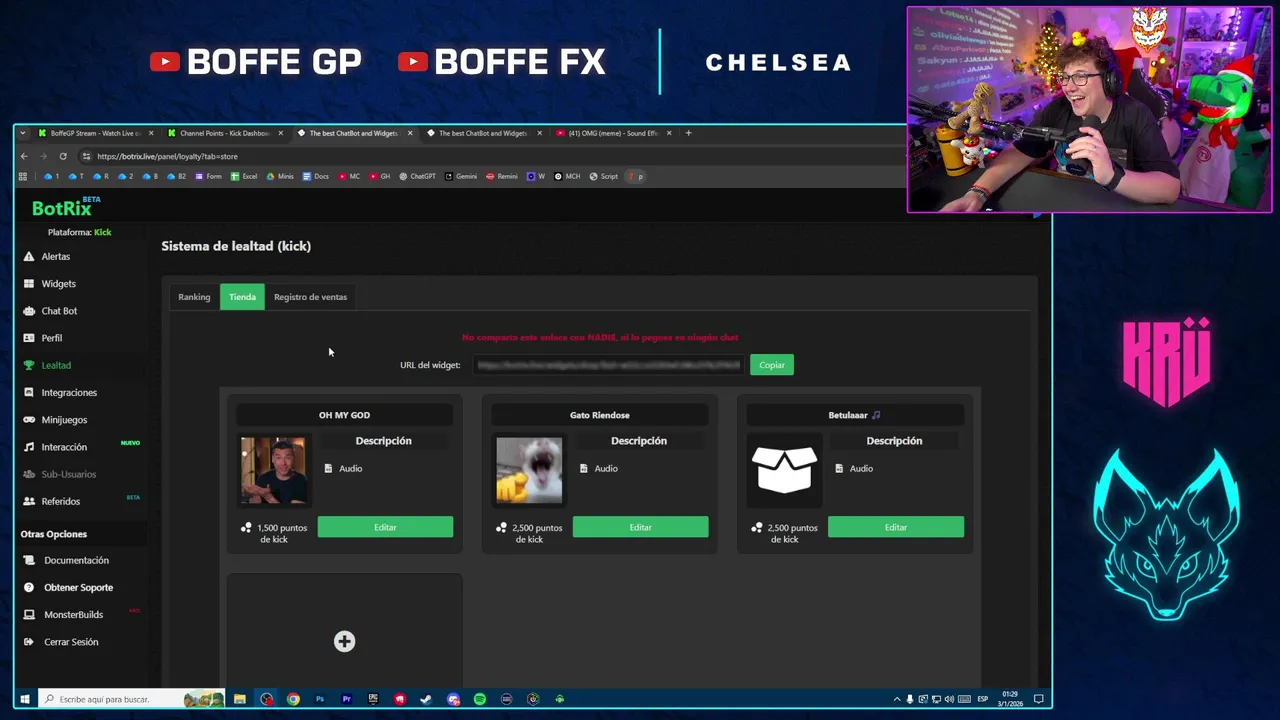1280x720 pixels.
Task: Open the taskbar clock and date
Action: 1010,698
